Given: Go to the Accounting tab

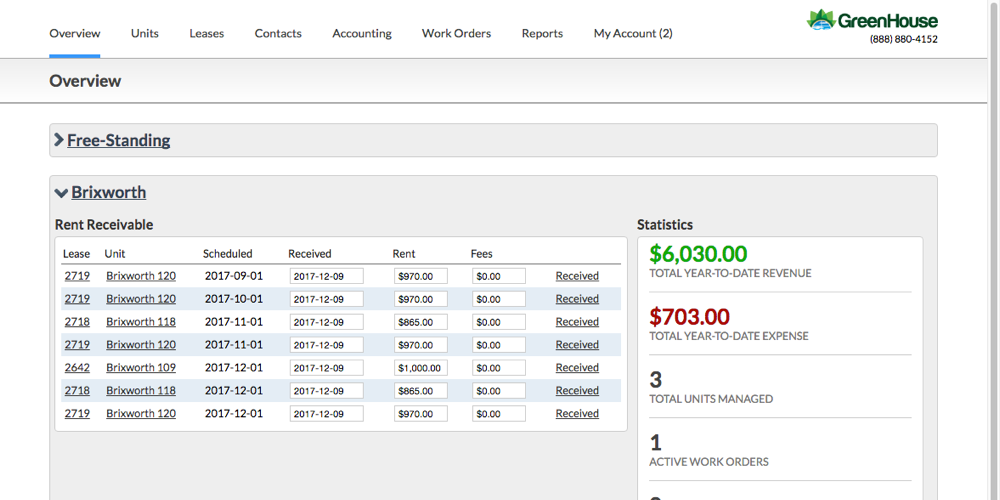Looking at the screenshot, I should tap(361, 33).
